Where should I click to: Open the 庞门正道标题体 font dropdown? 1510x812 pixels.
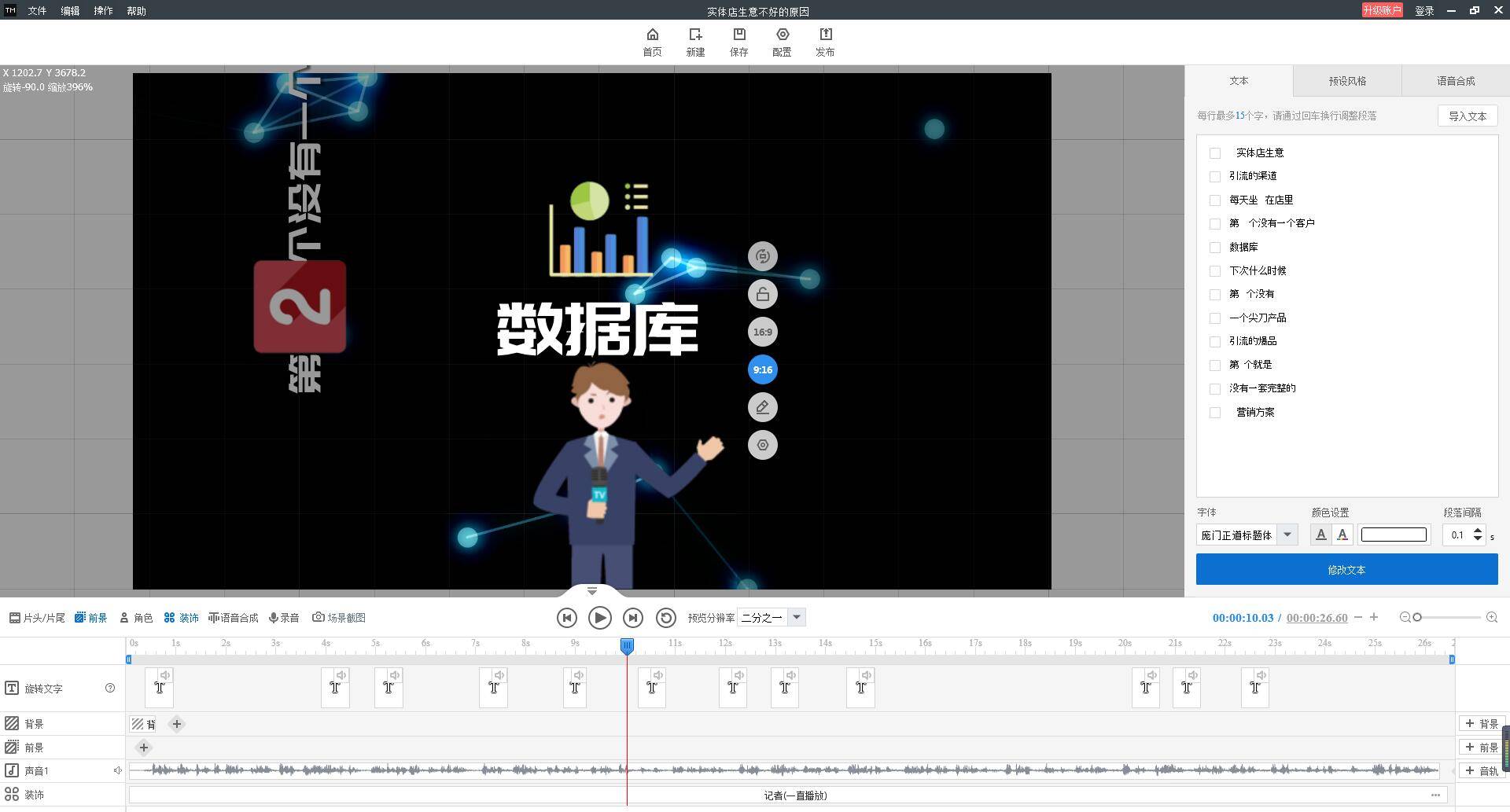1287,535
